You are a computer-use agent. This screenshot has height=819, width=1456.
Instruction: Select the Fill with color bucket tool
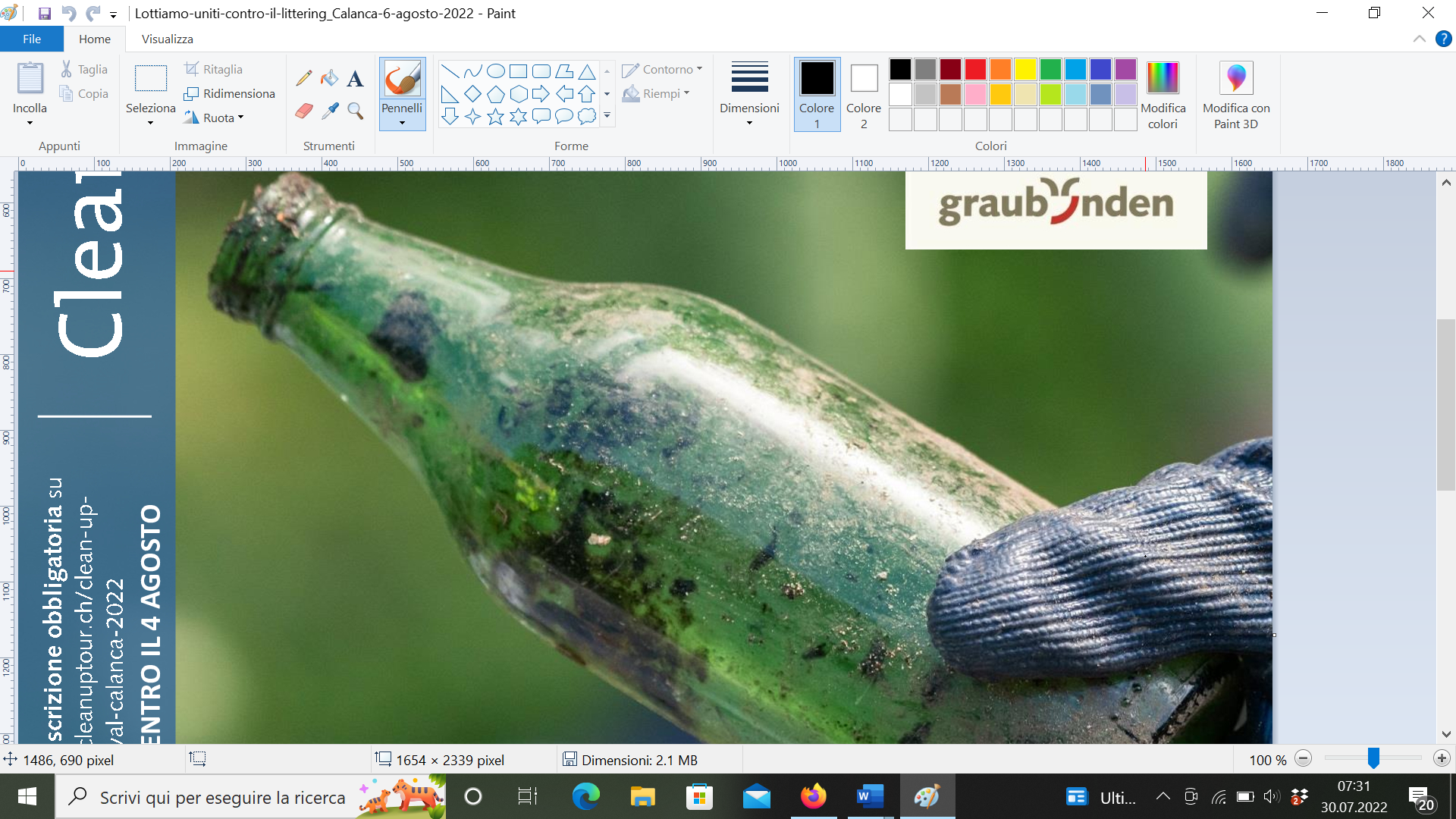(329, 78)
